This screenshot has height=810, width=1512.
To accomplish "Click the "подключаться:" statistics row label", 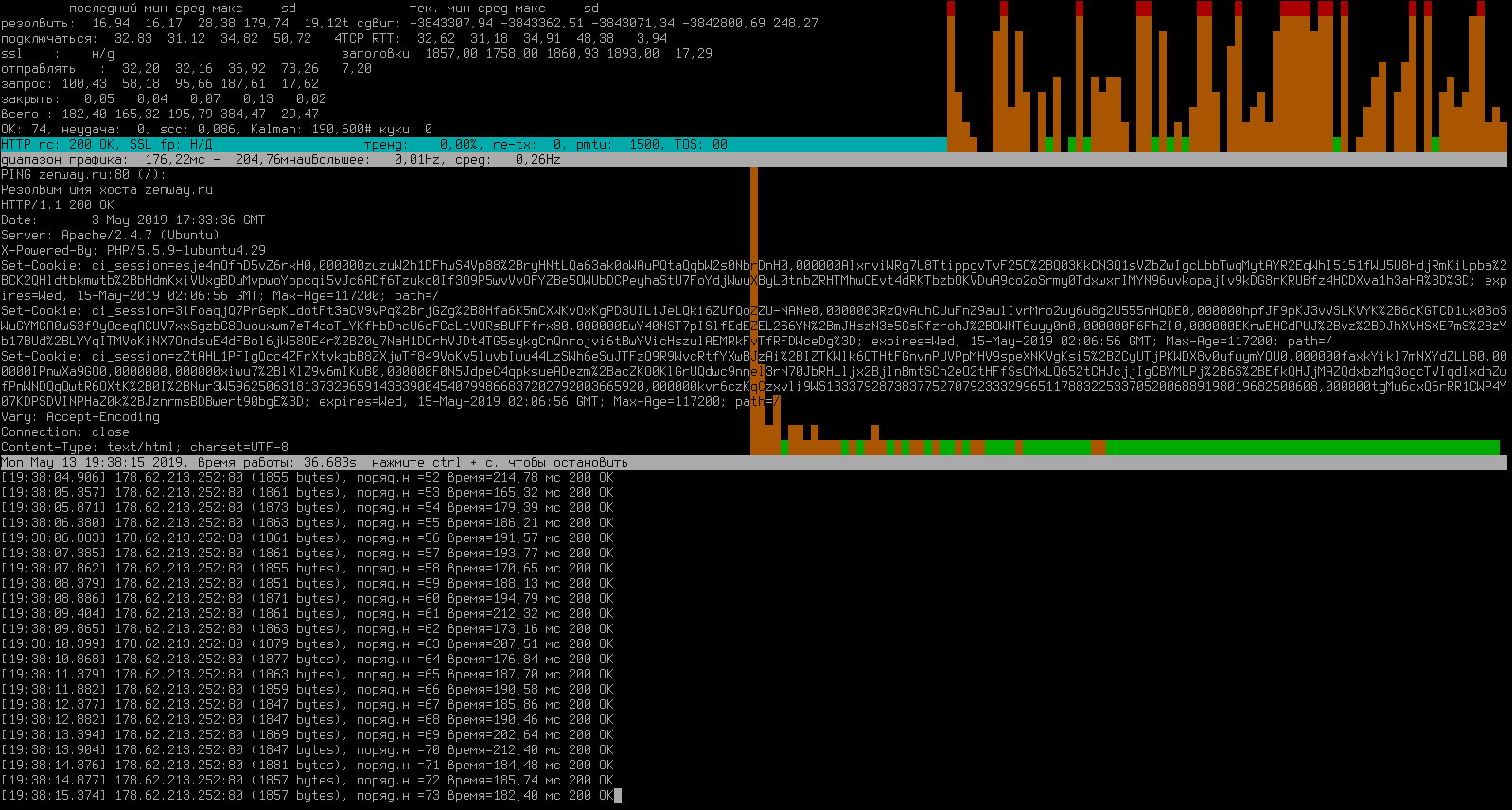I will (50, 38).
